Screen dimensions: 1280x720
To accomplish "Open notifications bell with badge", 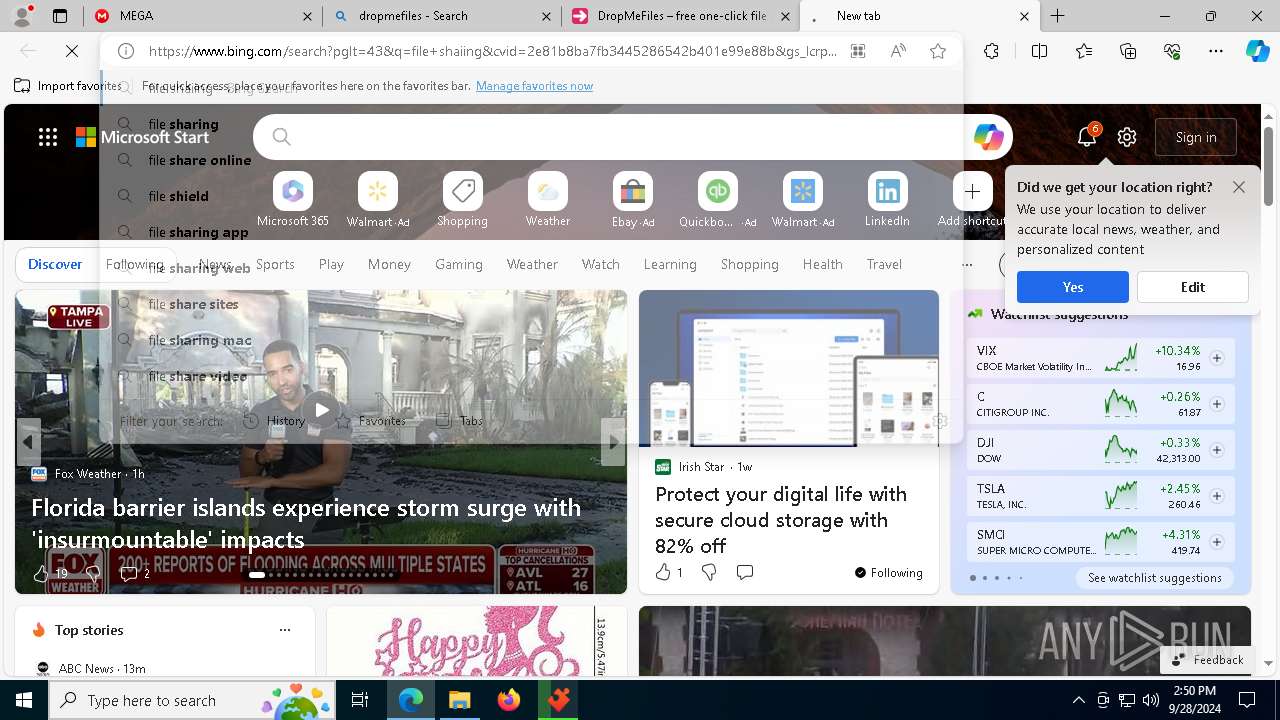I will pyautogui.click(x=1087, y=137).
